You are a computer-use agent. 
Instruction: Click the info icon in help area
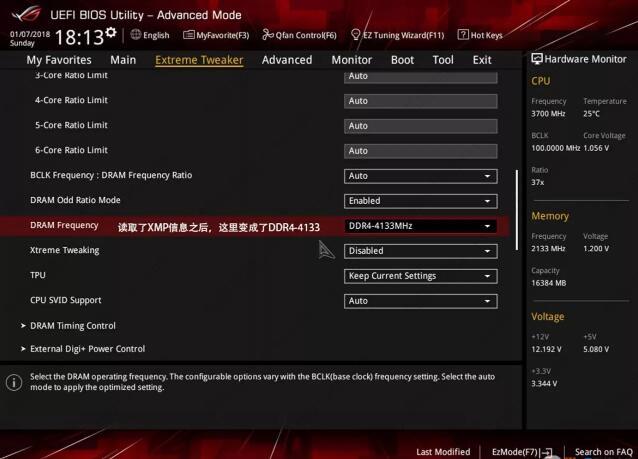14,383
